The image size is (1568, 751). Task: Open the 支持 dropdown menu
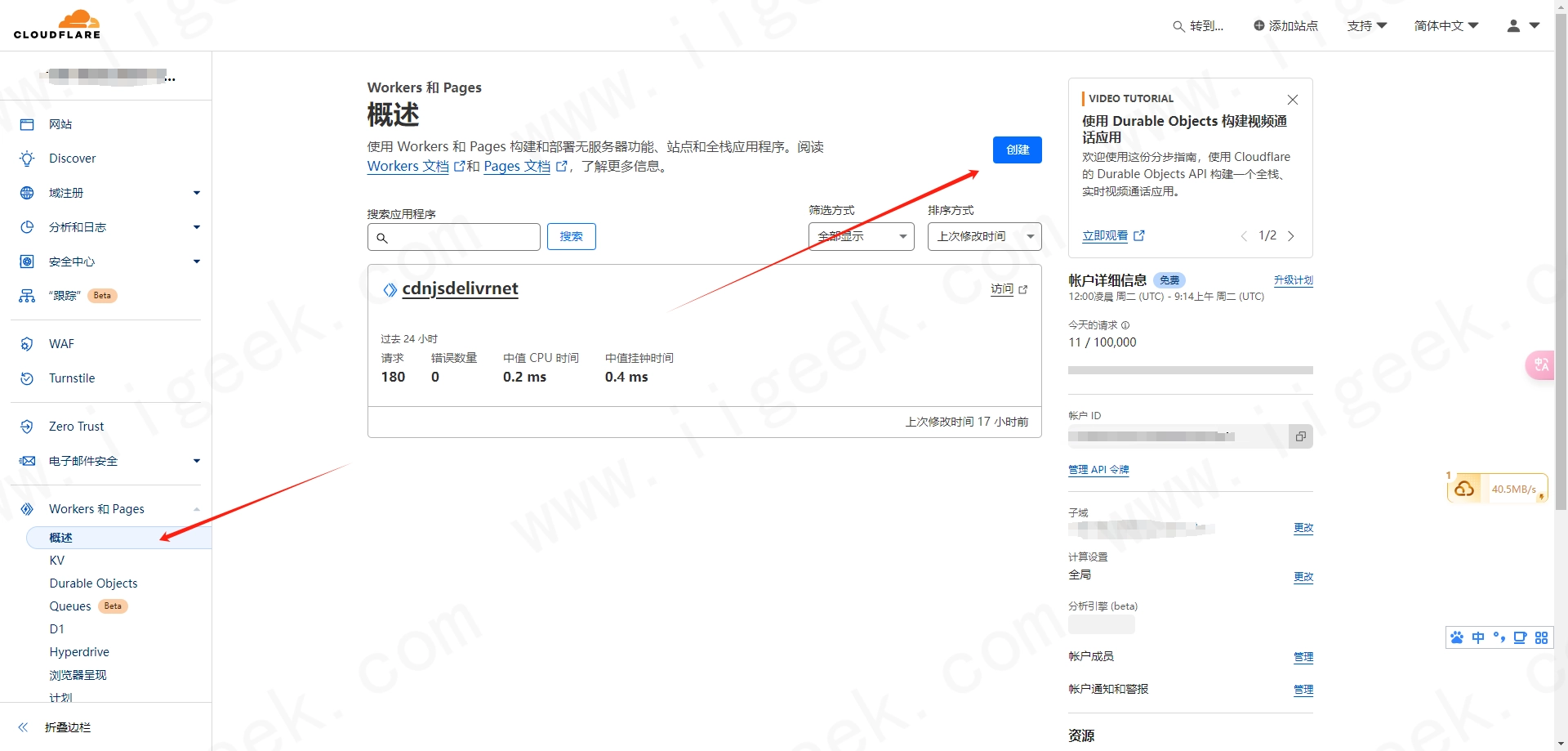click(x=1367, y=26)
